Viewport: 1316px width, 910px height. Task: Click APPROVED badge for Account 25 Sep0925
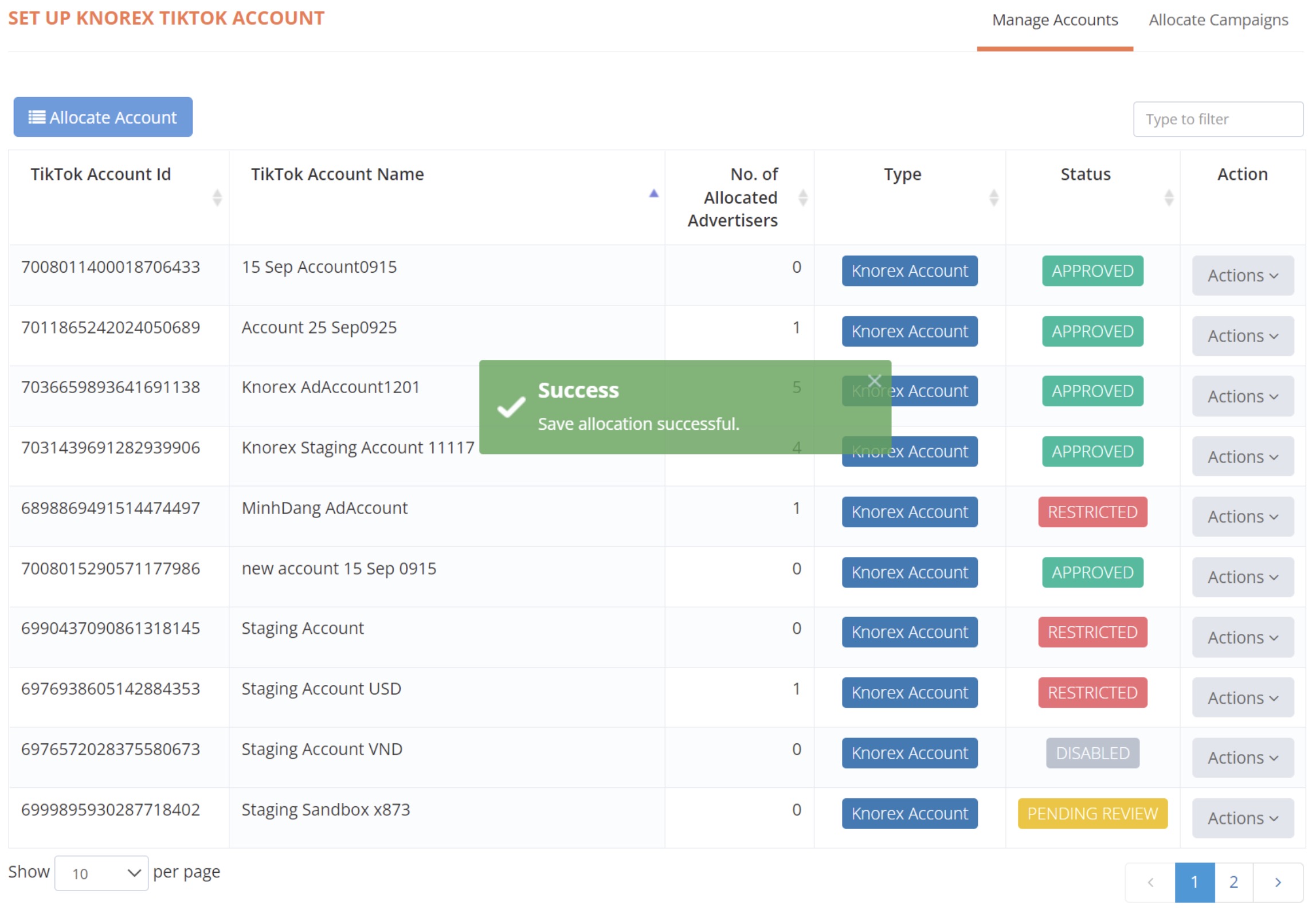pos(1092,332)
